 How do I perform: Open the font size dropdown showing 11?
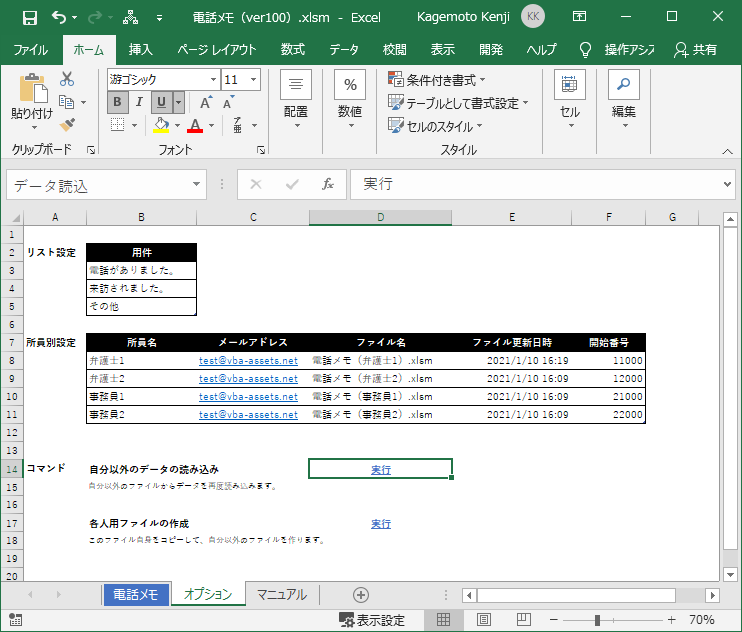(x=254, y=79)
